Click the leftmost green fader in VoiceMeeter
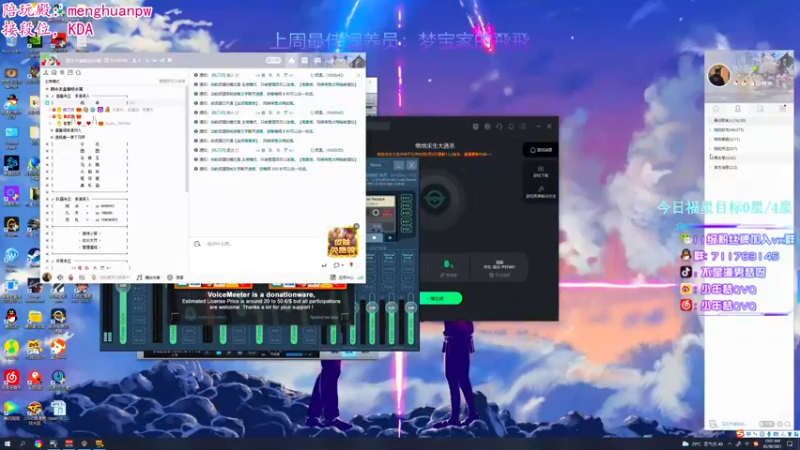 coord(123,314)
